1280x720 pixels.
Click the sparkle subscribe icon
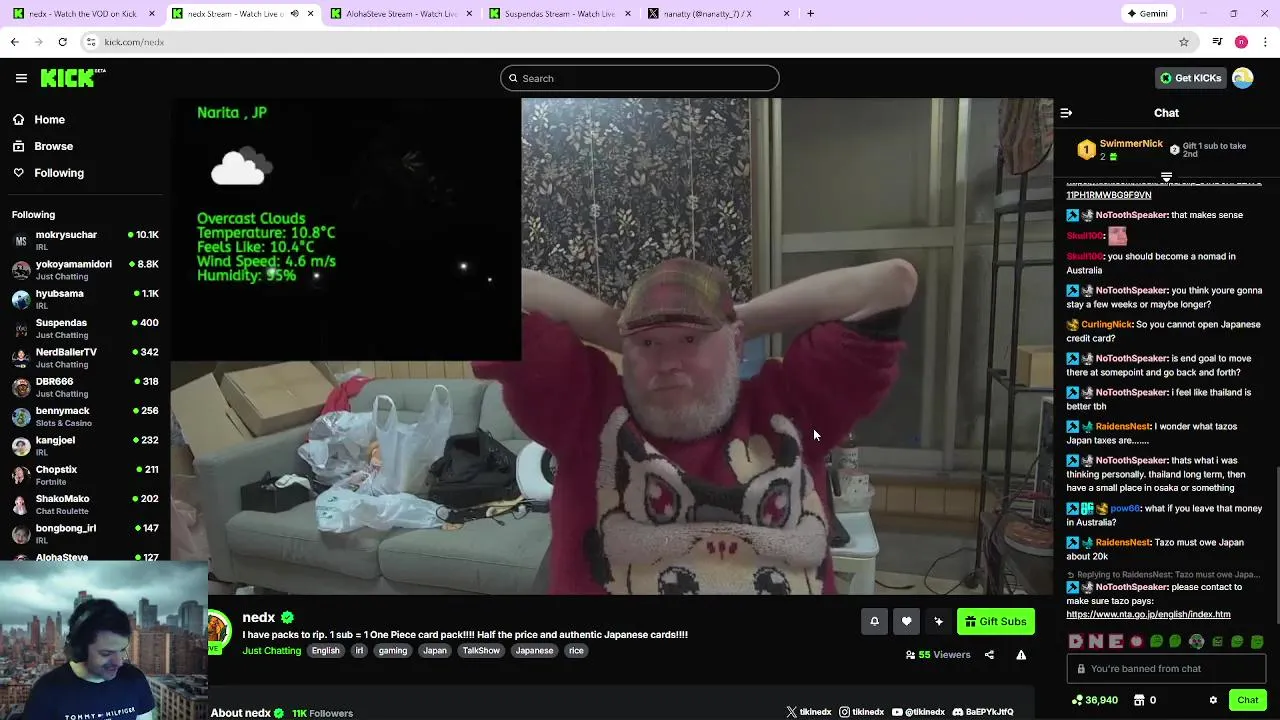pyautogui.click(x=938, y=621)
